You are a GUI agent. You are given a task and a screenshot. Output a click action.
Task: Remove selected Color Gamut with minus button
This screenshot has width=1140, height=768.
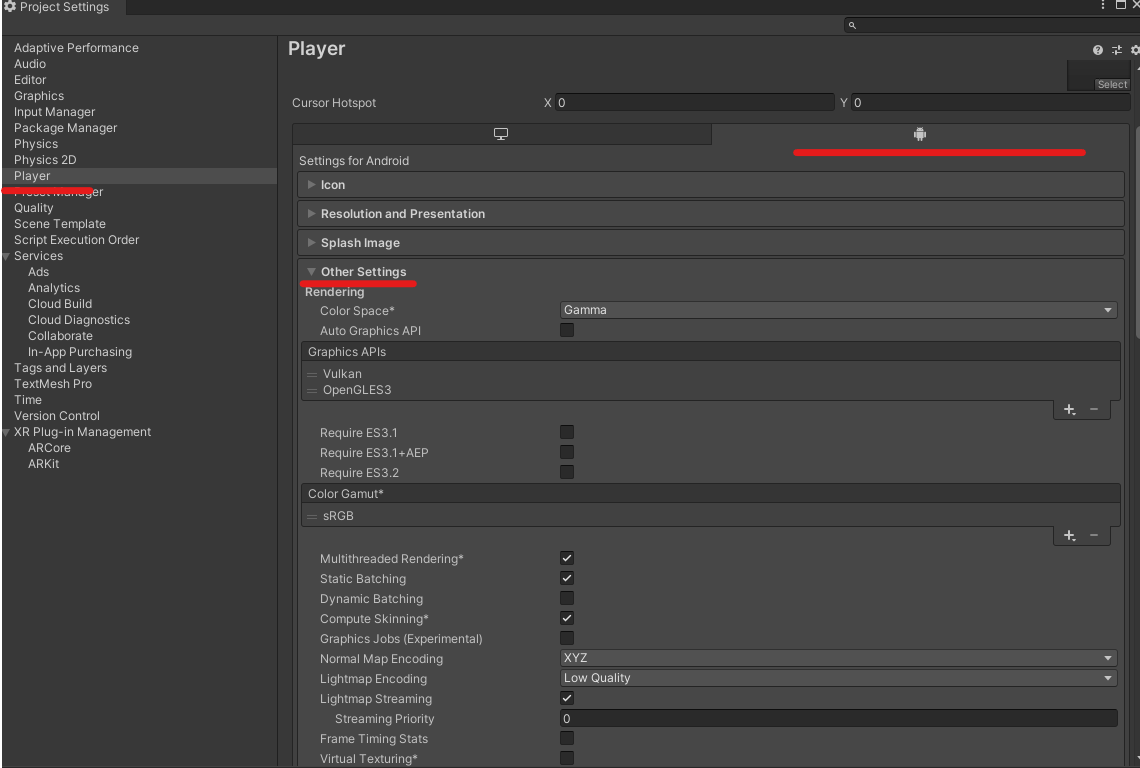click(x=1093, y=535)
